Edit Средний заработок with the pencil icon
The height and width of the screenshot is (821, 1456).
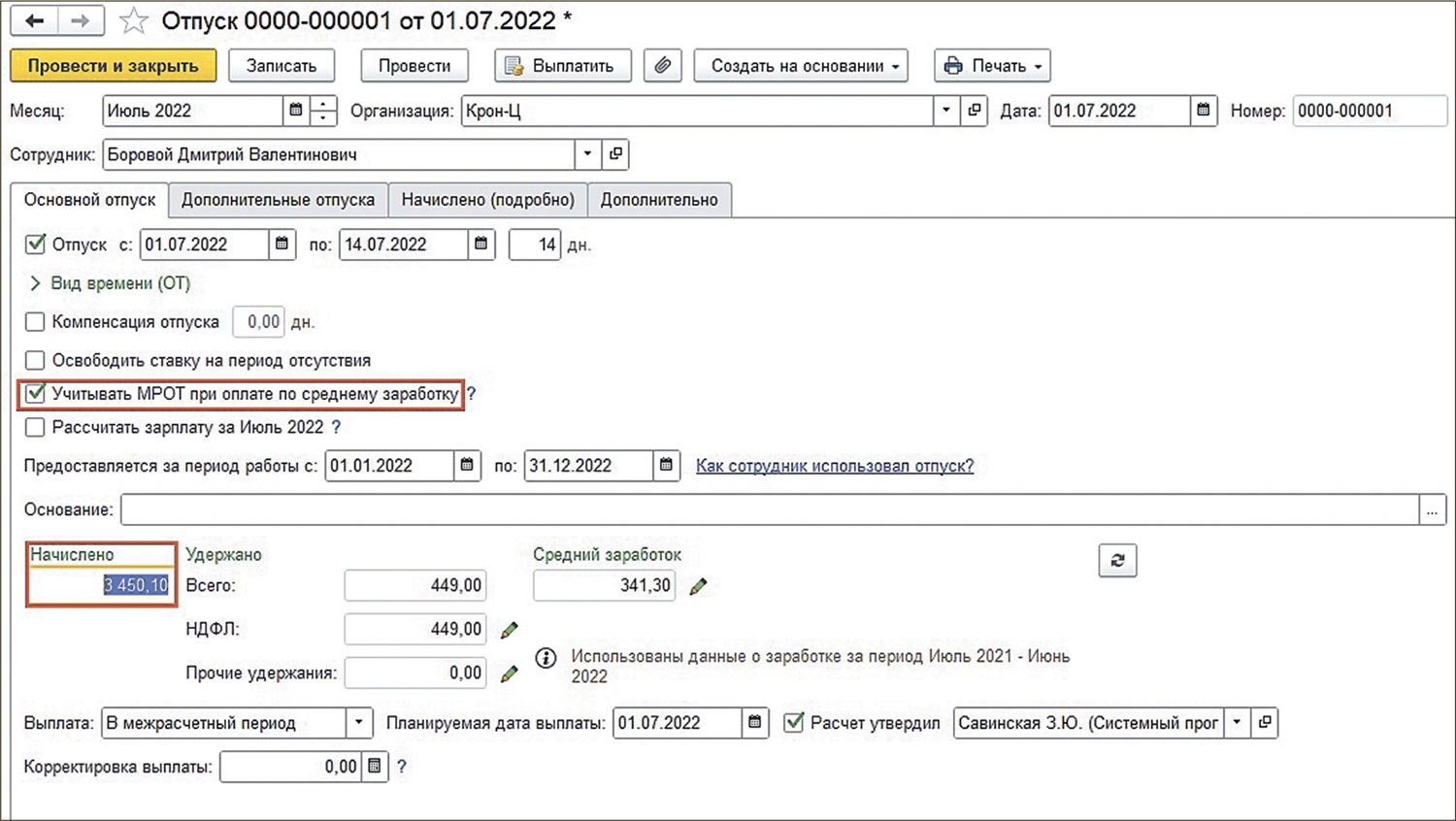[698, 586]
